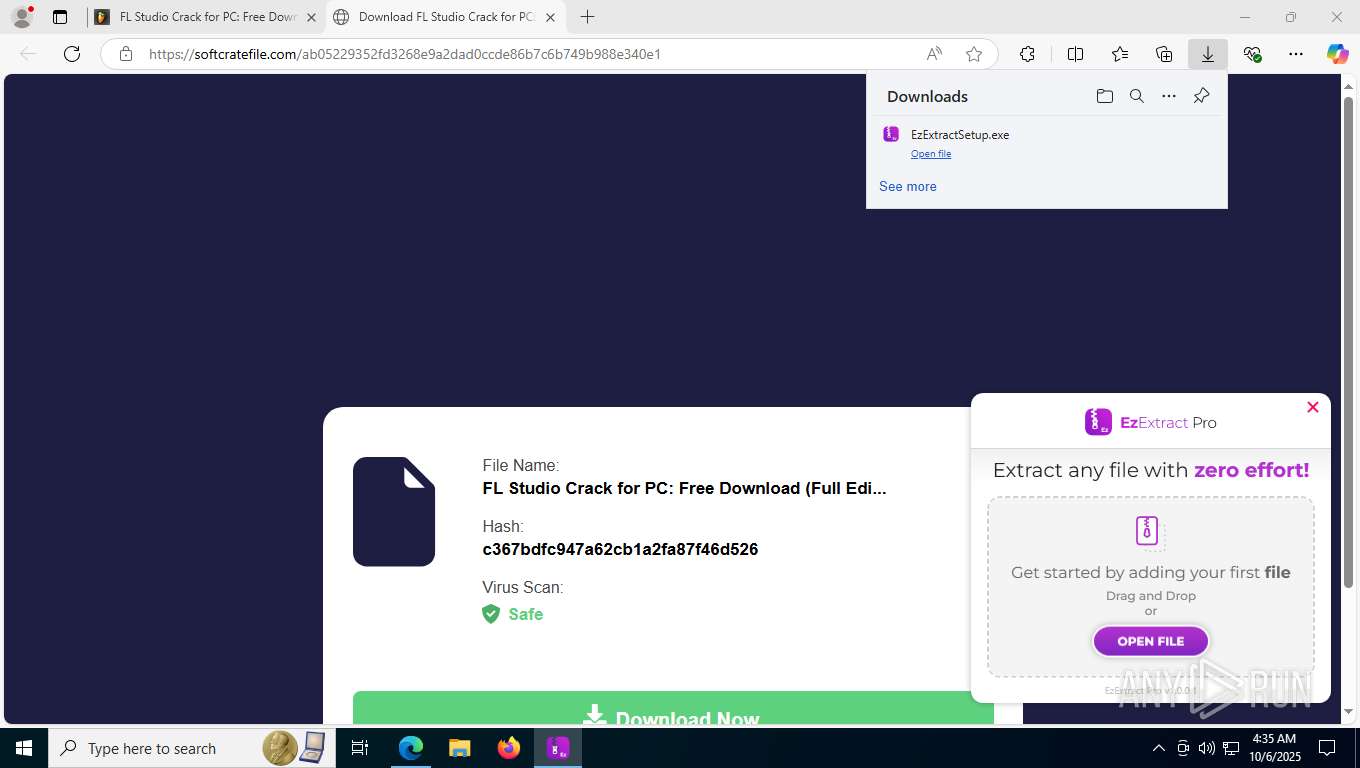Open Read aloud from address bar
The height and width of the screenshot is (768, 1360).
[933, 54]
